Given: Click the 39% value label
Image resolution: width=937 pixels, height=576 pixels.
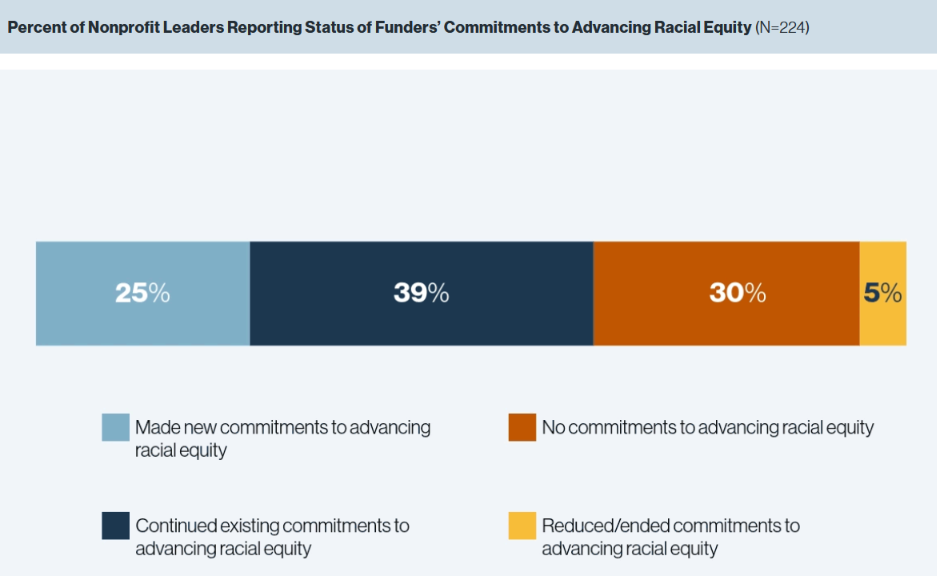Looking at the screenshot, I should (x=421, y=293).
